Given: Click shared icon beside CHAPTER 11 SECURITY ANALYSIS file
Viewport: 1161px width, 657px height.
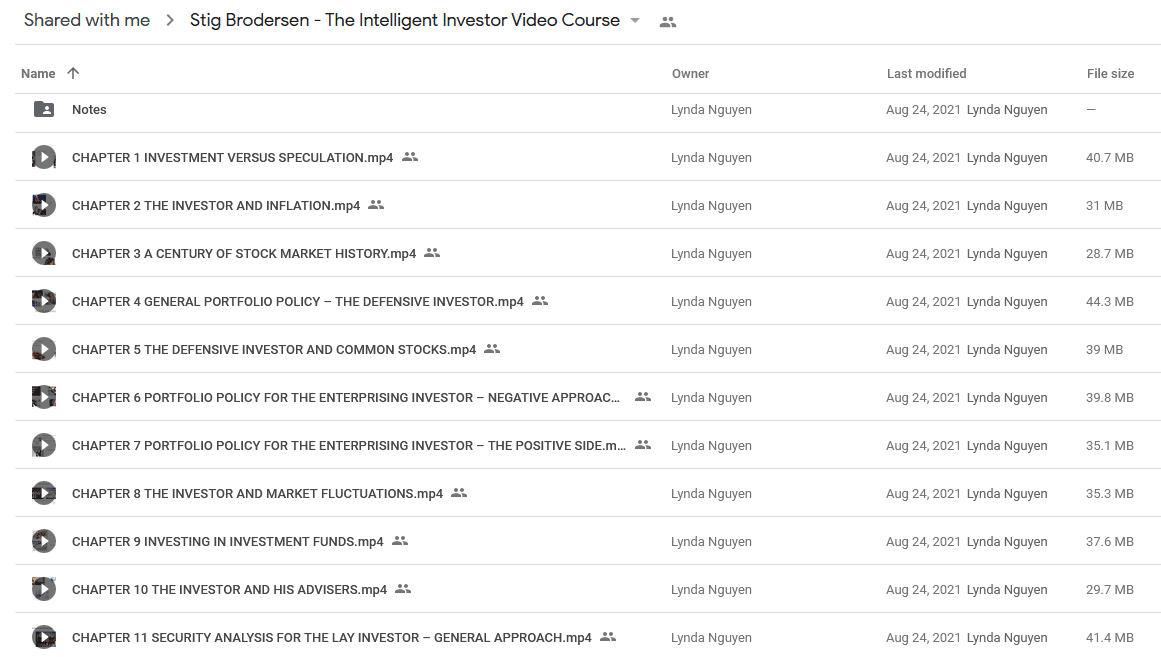Looking at the screenshot, I should pos(608,637).
